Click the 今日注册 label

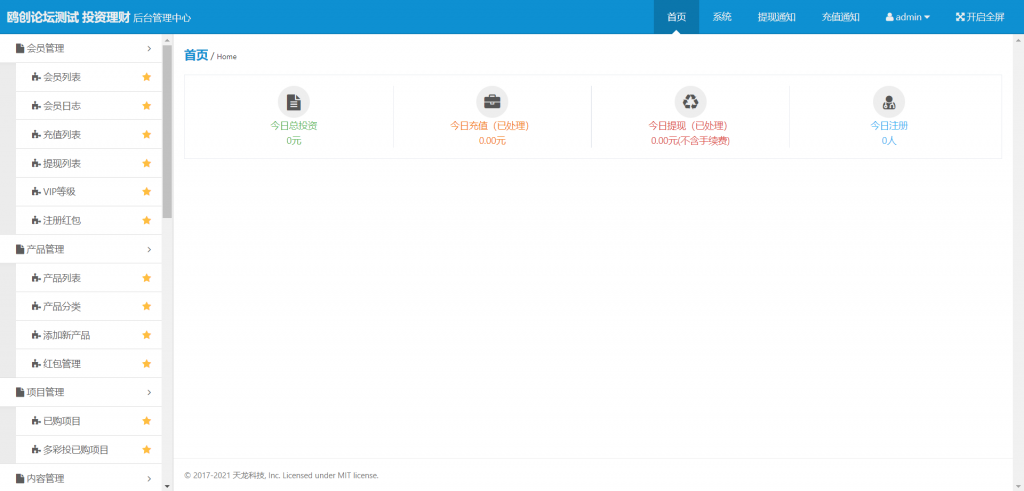point(889,125)
